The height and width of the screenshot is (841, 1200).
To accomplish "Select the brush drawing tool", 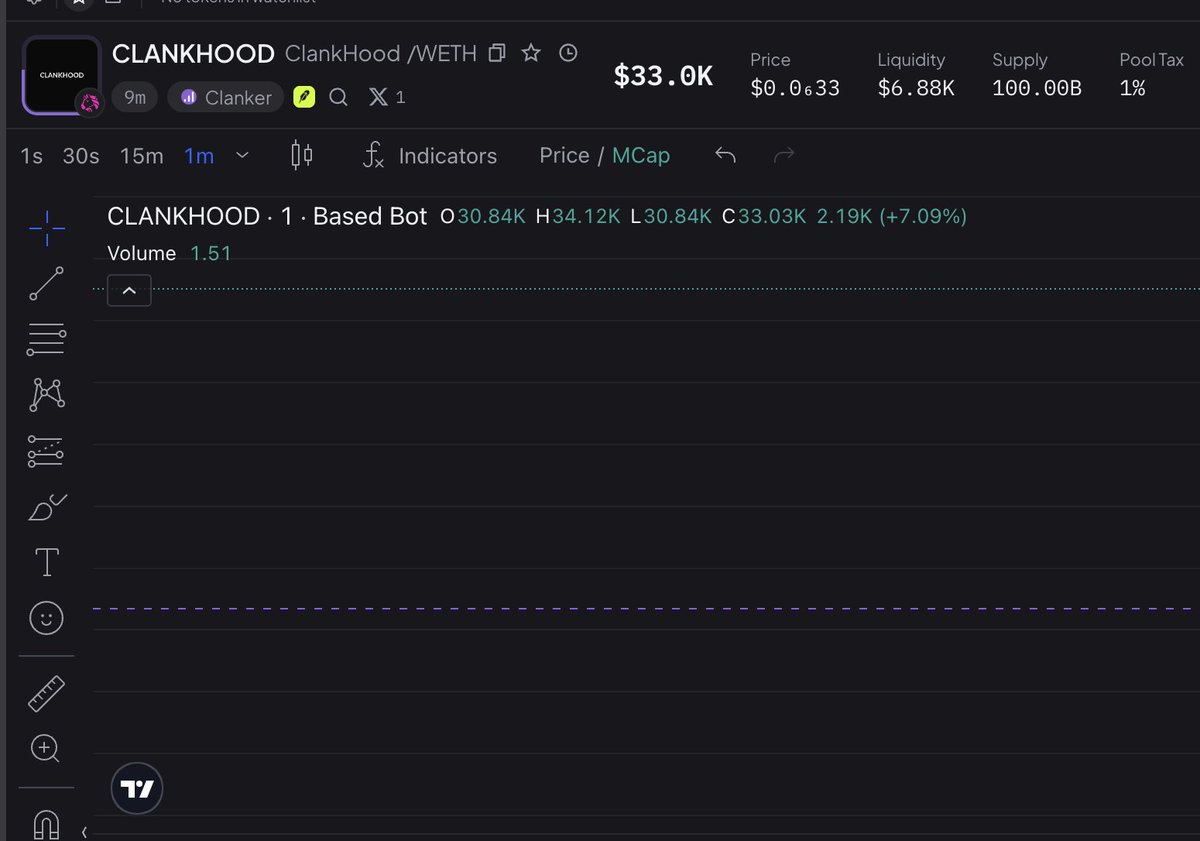I will point(47,508).
